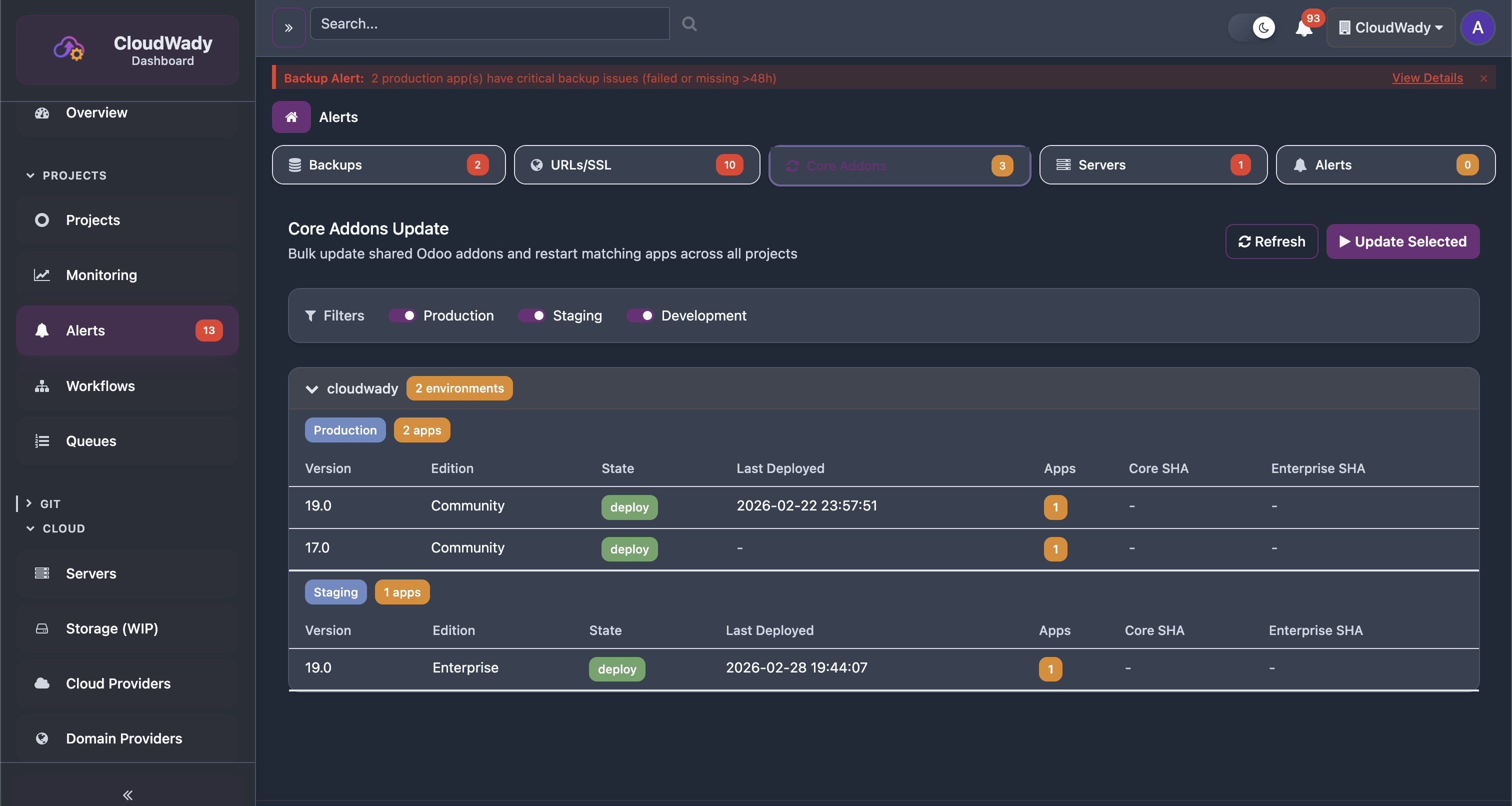The image size is (1512, 806).
Task: Open View Details for backup alert
Action: (x=1427, y=77)
